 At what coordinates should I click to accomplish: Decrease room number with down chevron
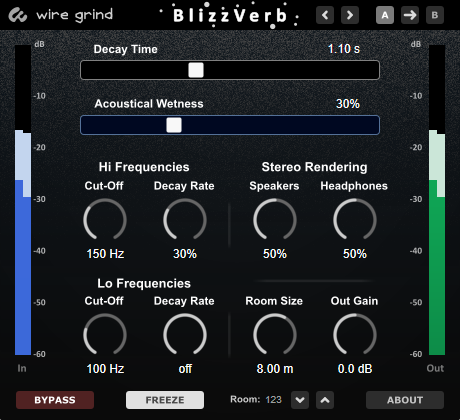tap(300, 400)
